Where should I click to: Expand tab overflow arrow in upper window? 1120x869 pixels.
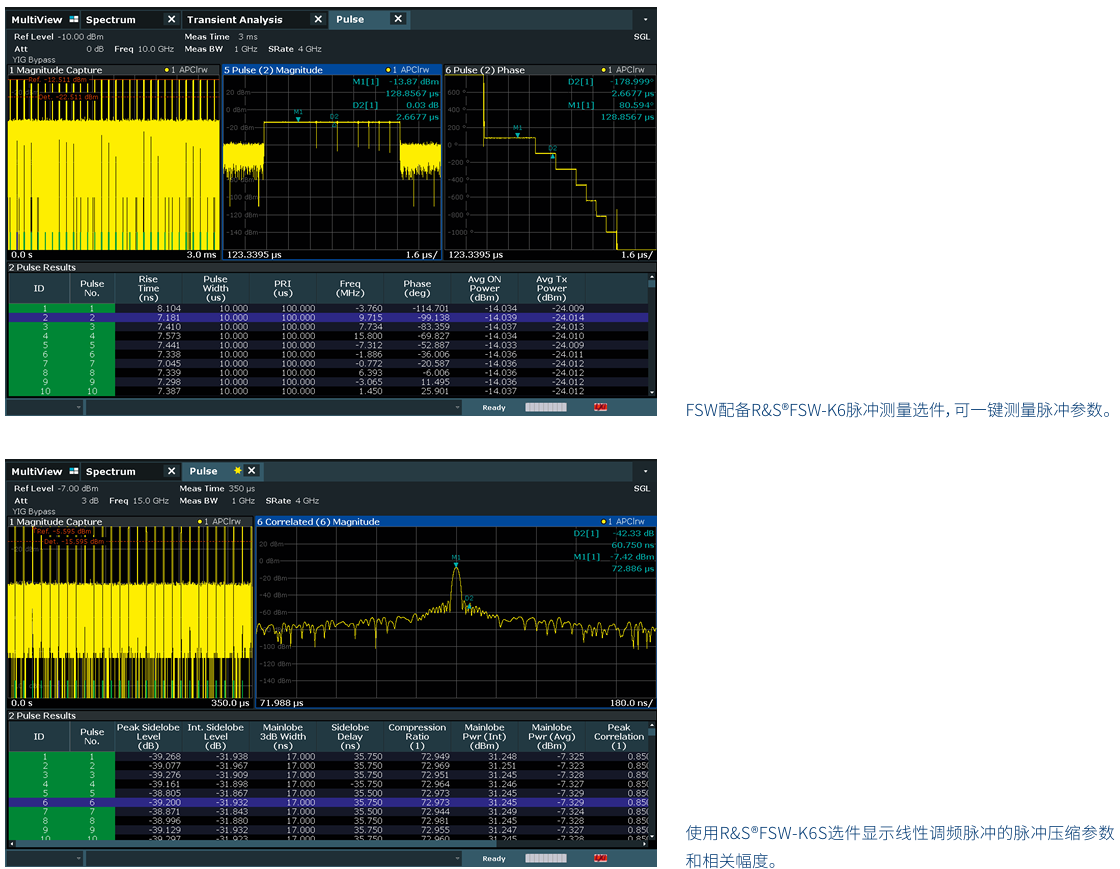click(x=645, y=19)
